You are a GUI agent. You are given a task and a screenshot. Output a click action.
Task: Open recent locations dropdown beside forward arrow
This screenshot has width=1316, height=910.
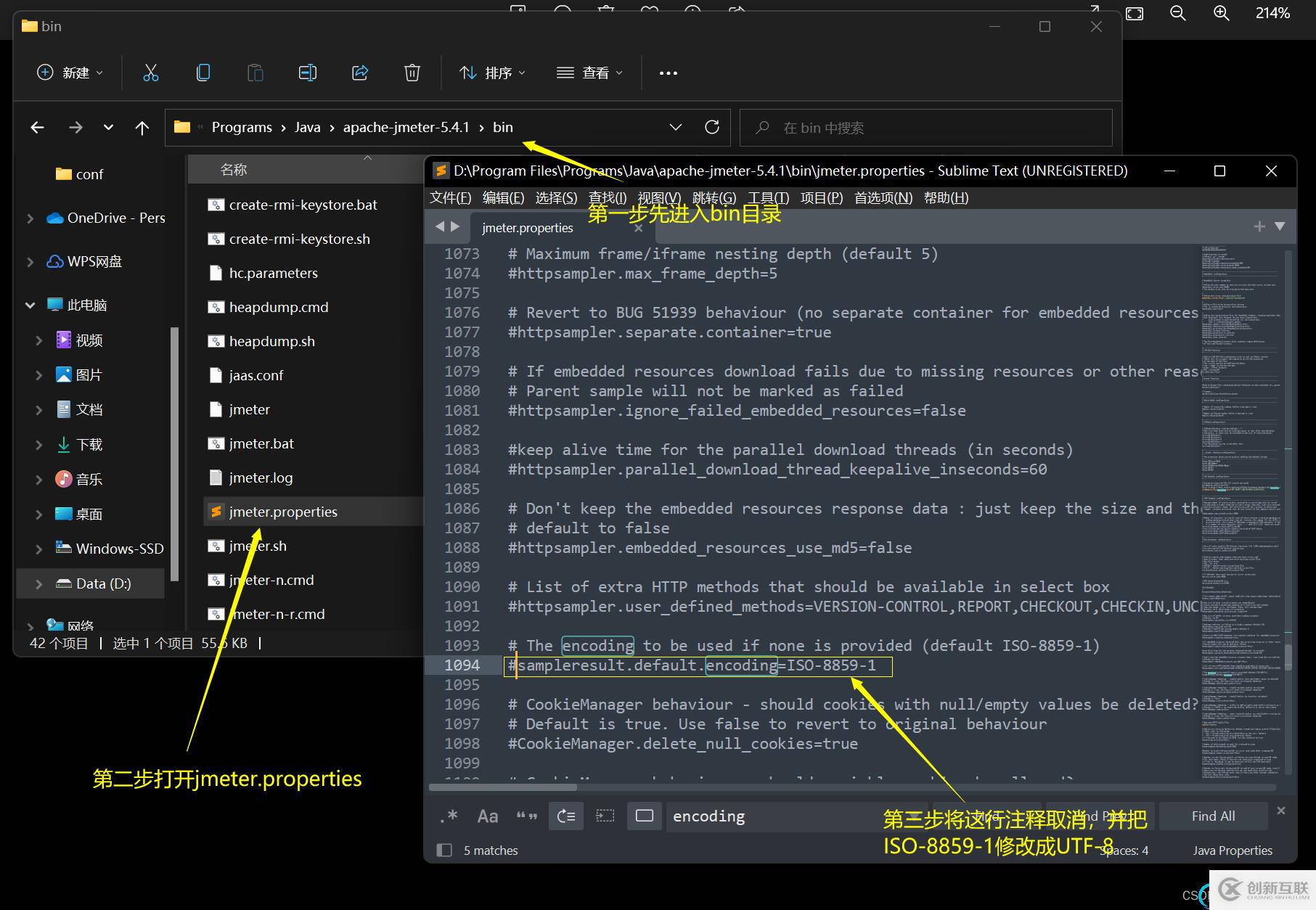(x=108, y=128)
